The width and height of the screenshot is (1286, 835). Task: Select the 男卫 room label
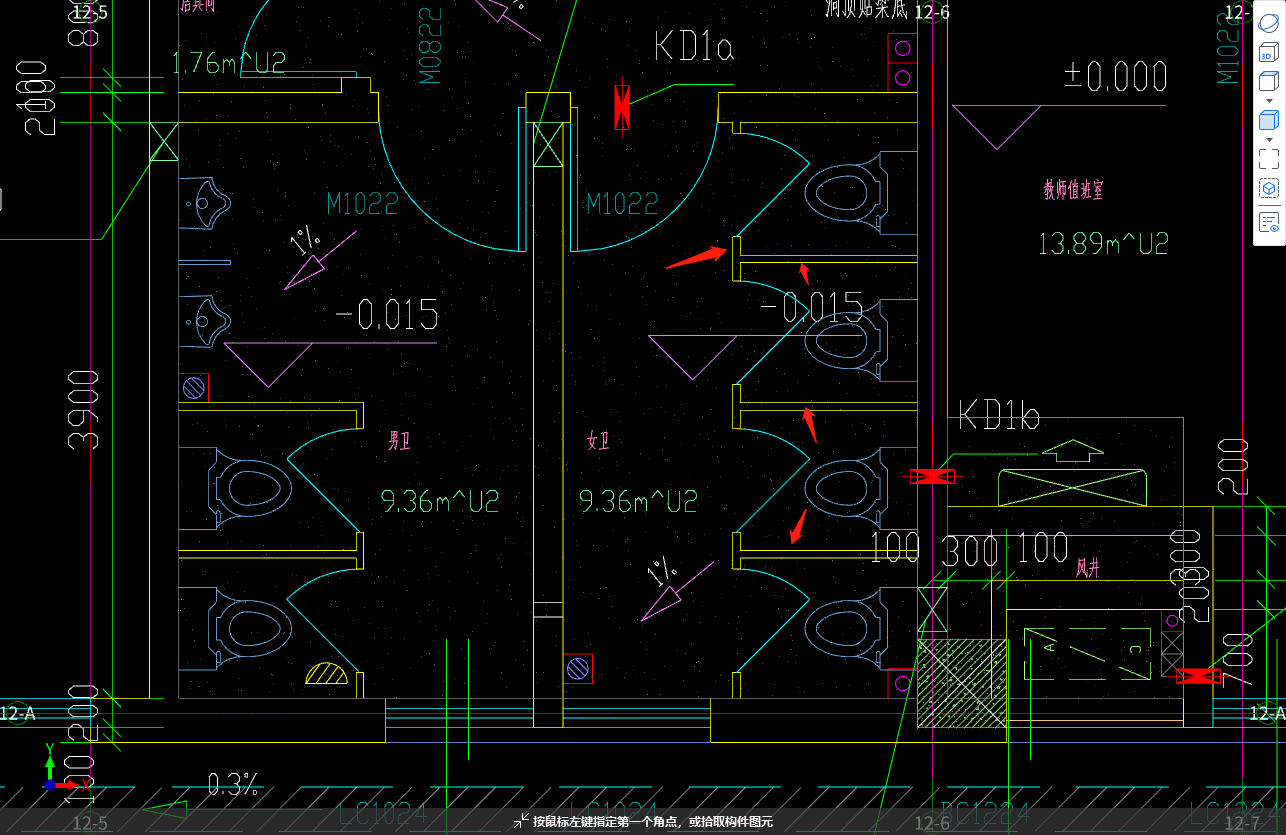click(x=400, y=441)
